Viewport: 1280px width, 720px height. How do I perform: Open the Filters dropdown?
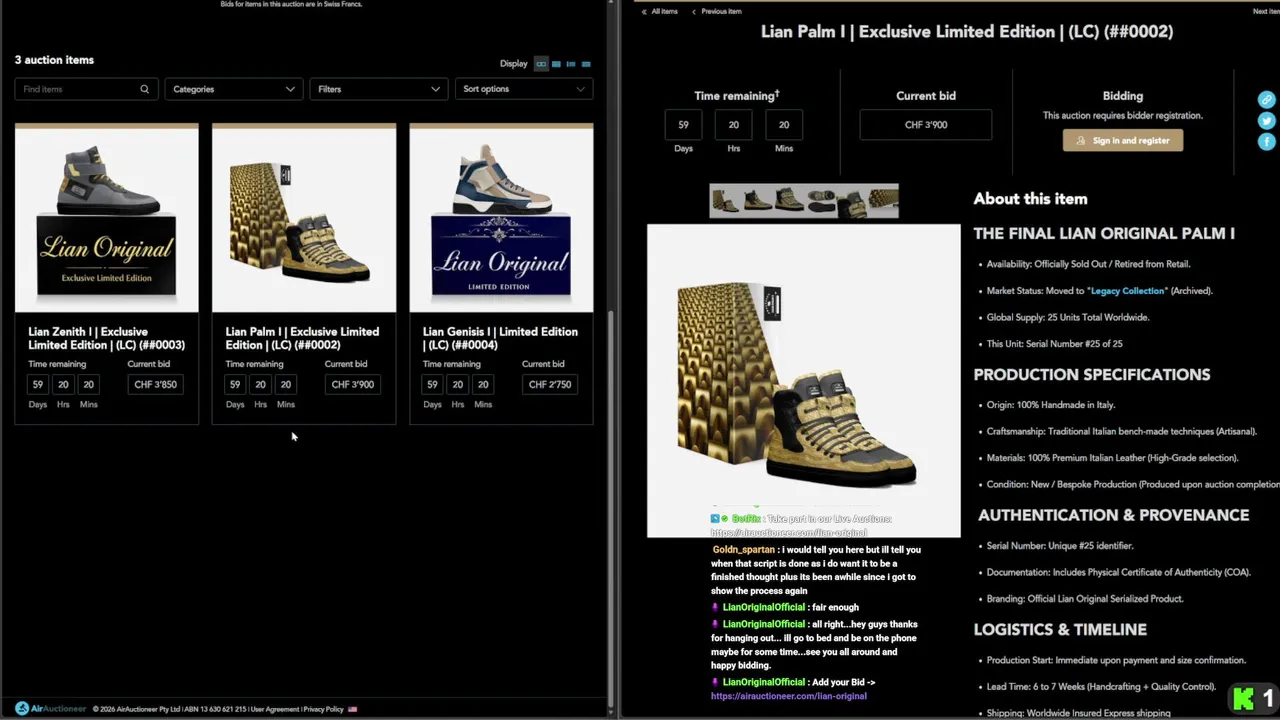click(x=379, y=89)
